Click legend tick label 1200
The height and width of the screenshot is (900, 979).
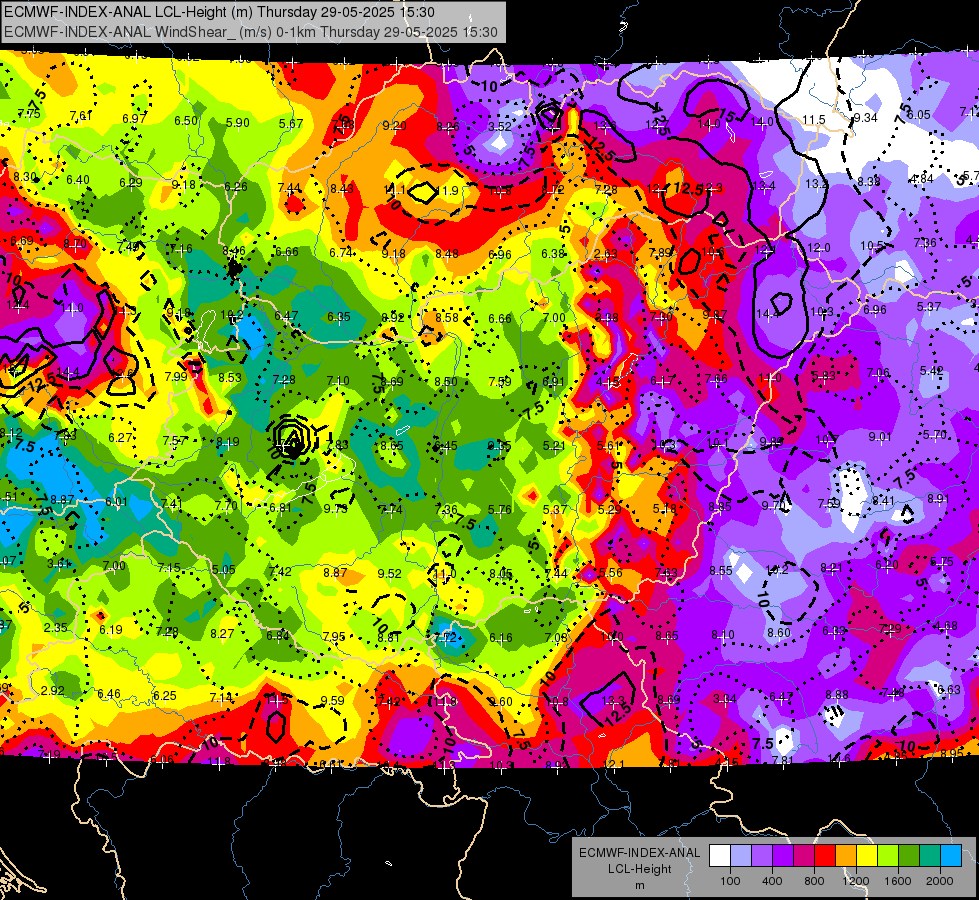pos(855,881)
